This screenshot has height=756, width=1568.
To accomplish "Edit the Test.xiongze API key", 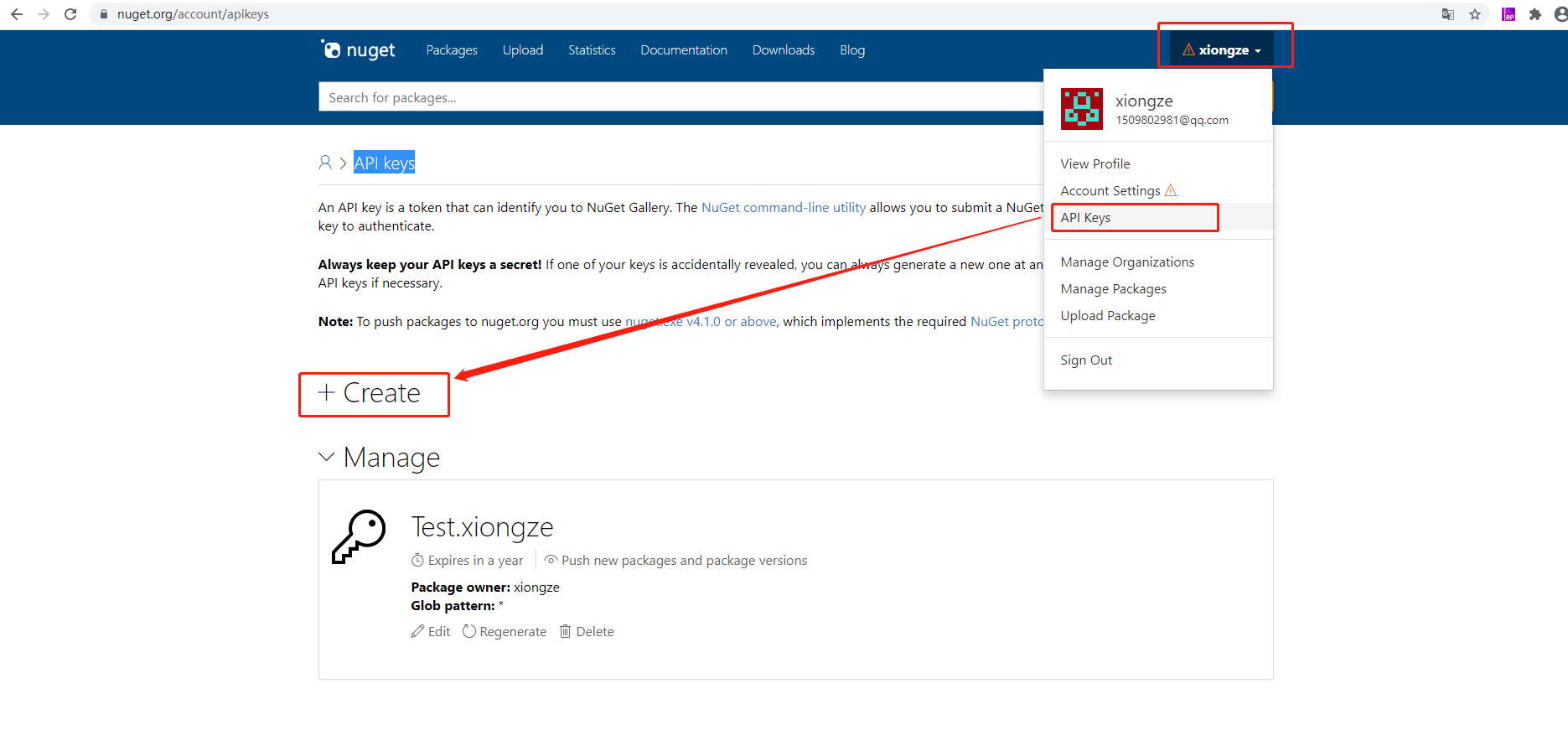I will point(431,631).
